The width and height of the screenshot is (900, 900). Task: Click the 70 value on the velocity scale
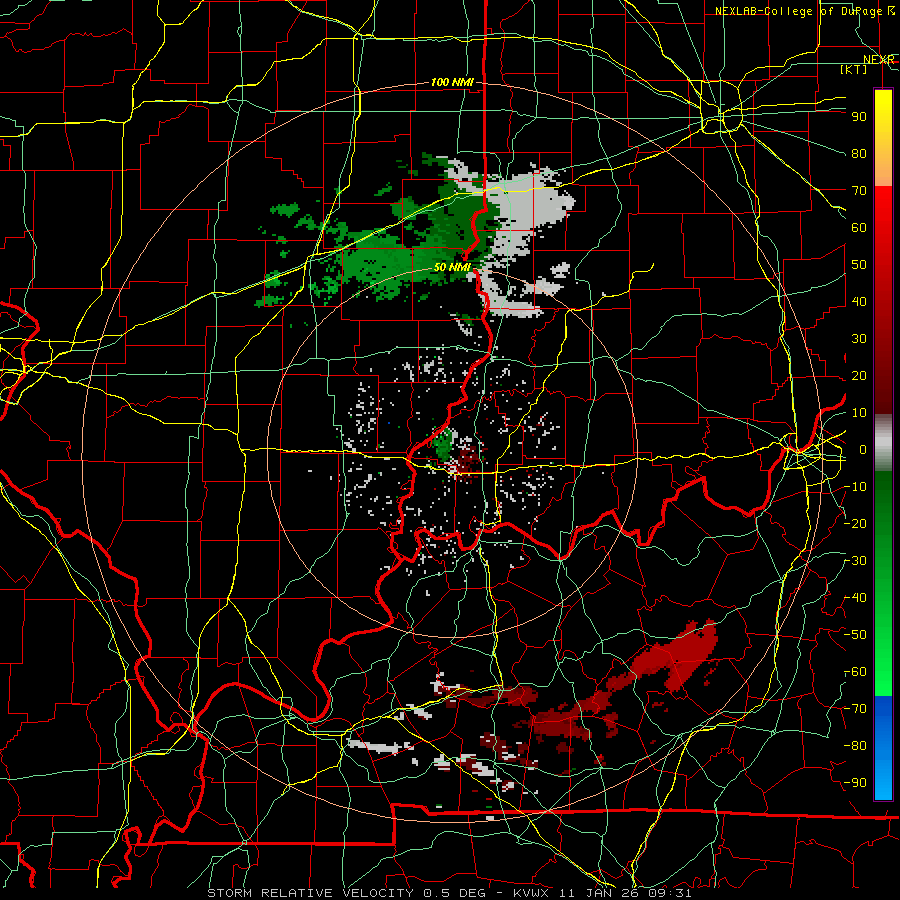click(859, 191)
